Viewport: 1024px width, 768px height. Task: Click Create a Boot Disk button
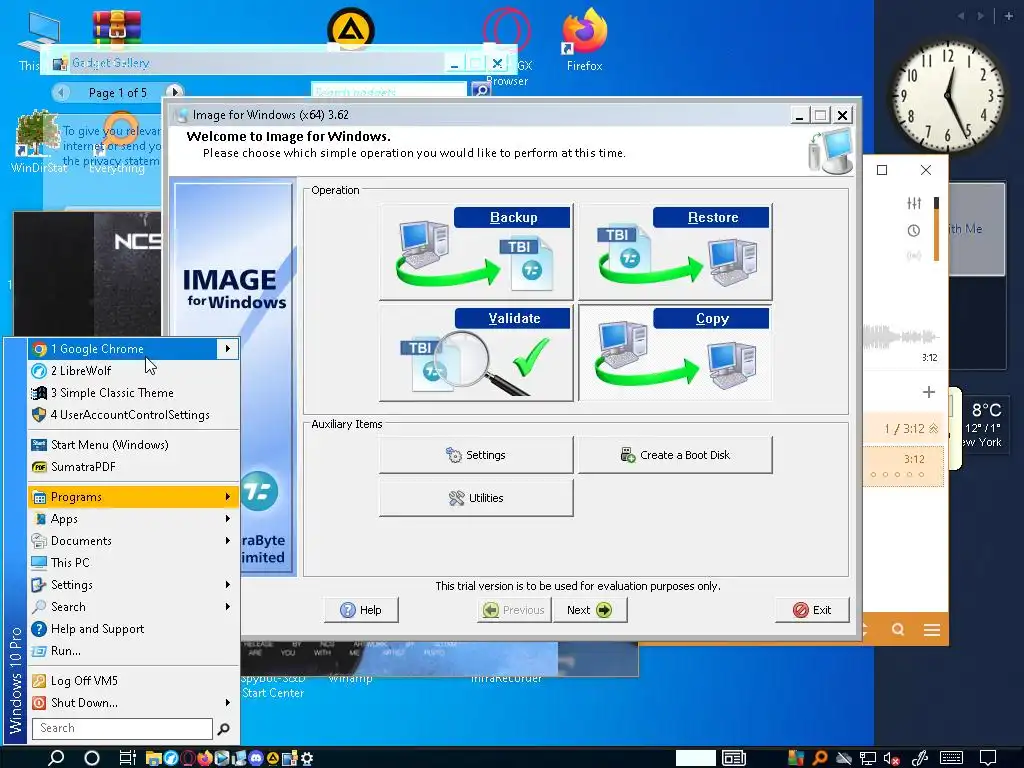[675, 455]
